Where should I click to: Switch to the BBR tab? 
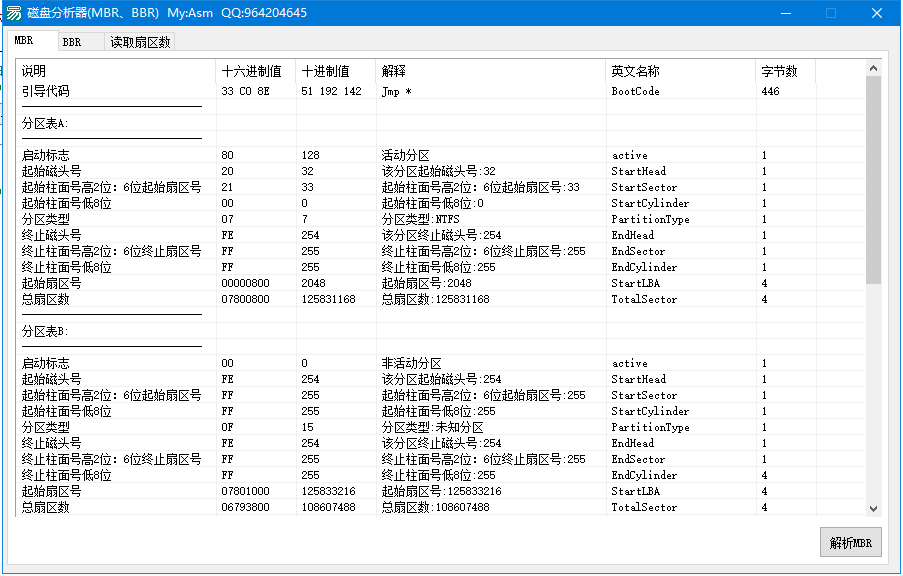[x=81, y=42]
